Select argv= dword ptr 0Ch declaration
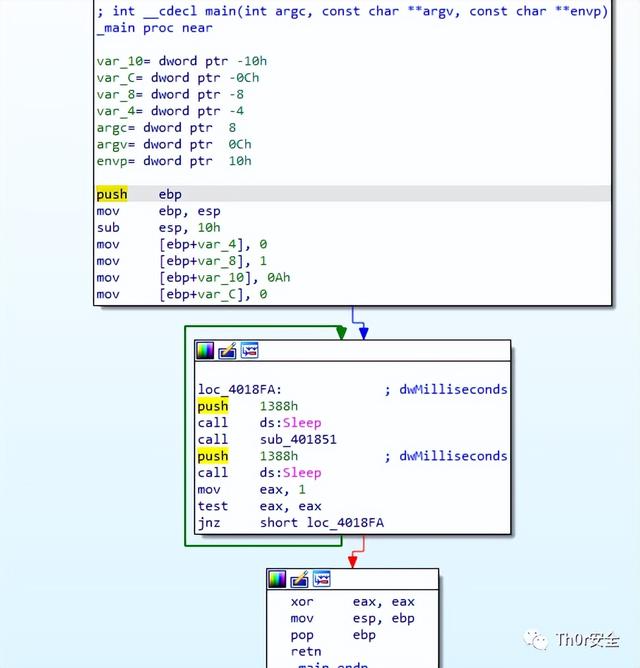Viewport: 640px width, 668px height. (174, 144)
